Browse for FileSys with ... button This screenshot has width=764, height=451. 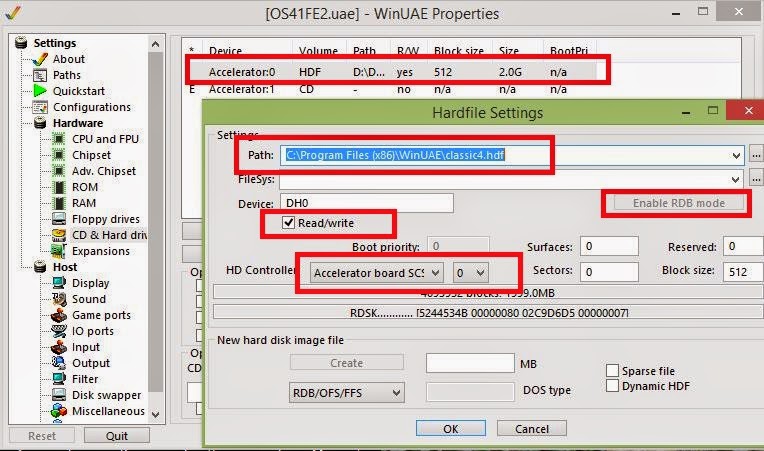click(756, 180)
